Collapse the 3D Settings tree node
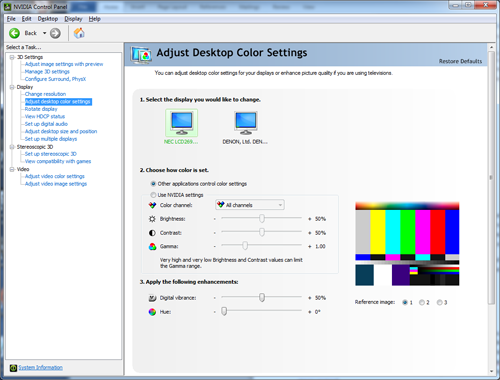Viewport: 500px width, 380px height. (x=12, y=57)
